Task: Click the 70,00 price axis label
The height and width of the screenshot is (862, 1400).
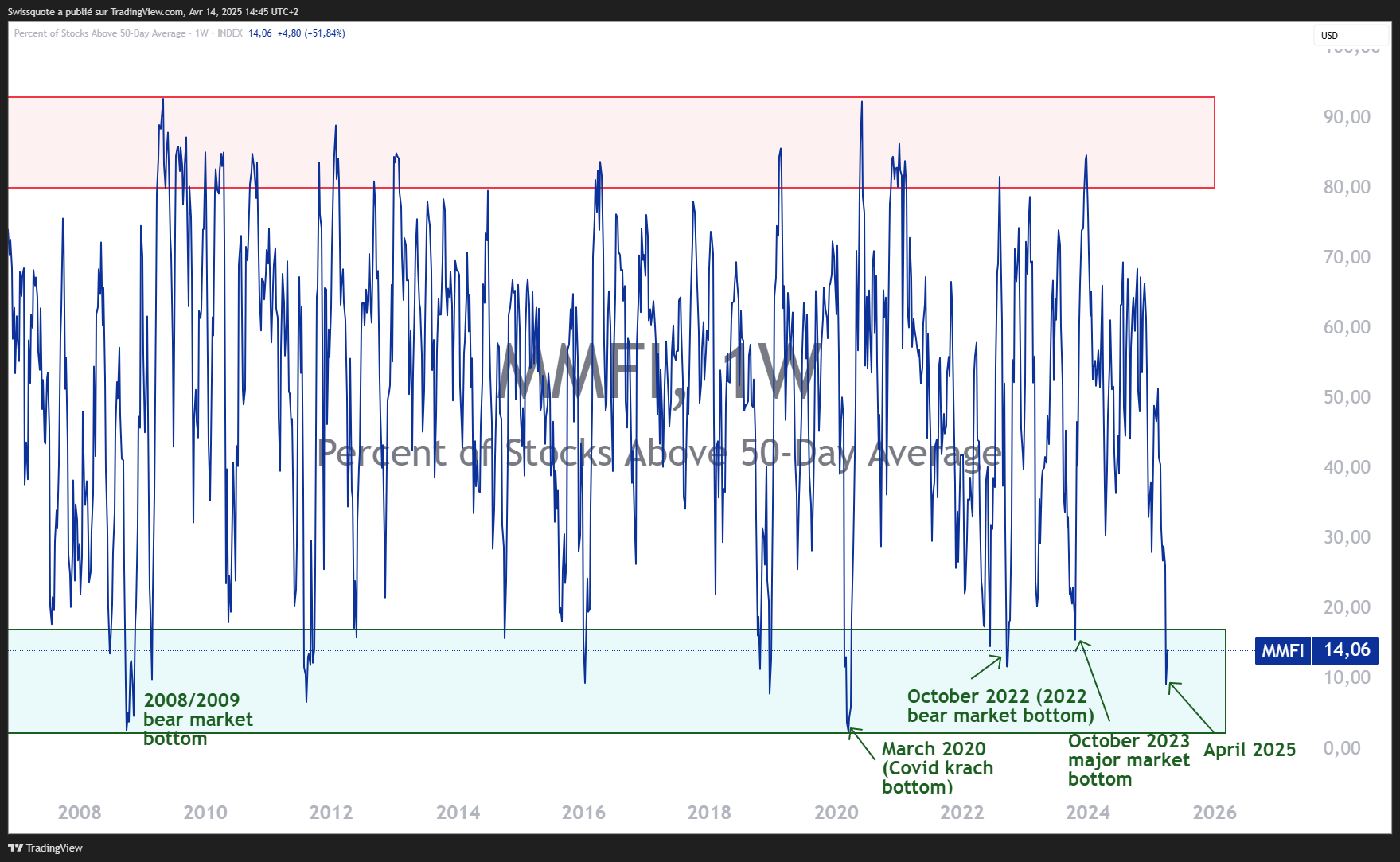Action: pos(1347,257)
